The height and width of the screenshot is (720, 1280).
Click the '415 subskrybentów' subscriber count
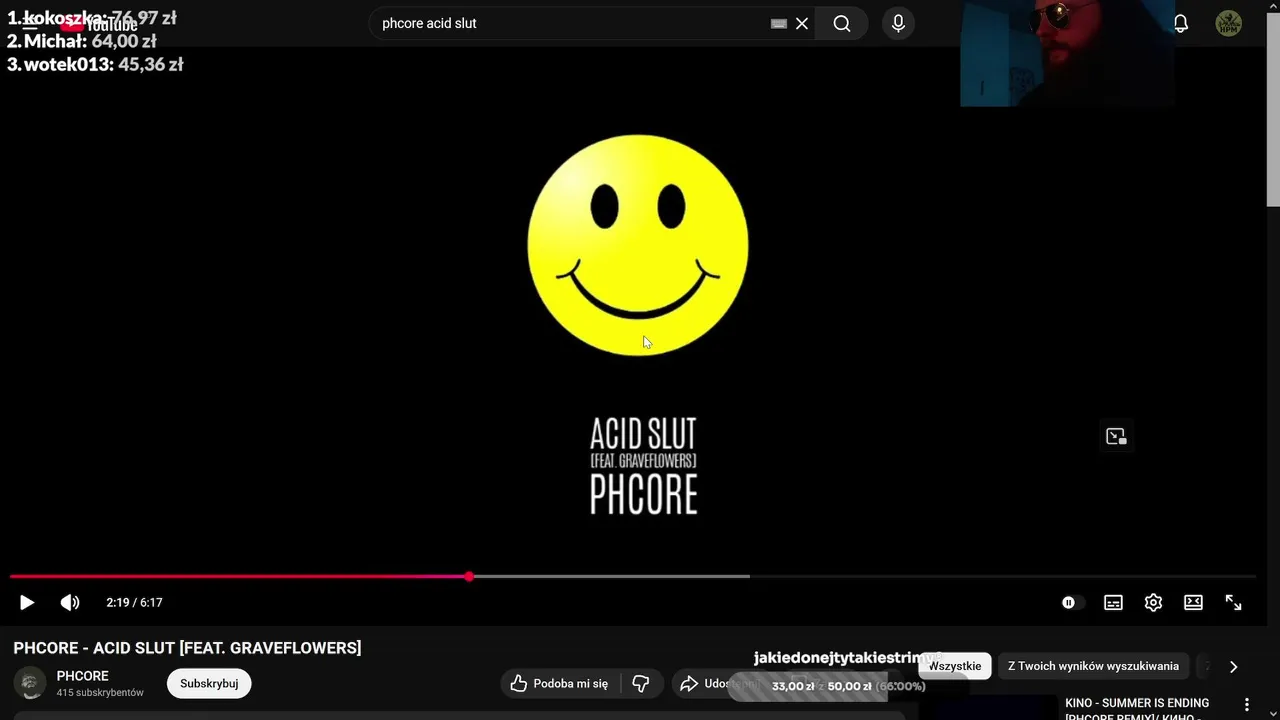(100, 692)
